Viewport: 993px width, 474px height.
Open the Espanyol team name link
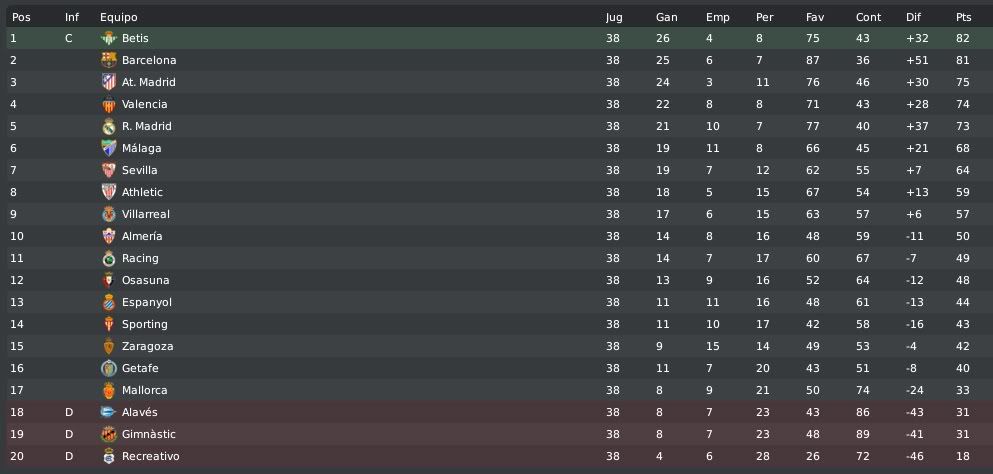pyautogui.click(x=147, y=302)
